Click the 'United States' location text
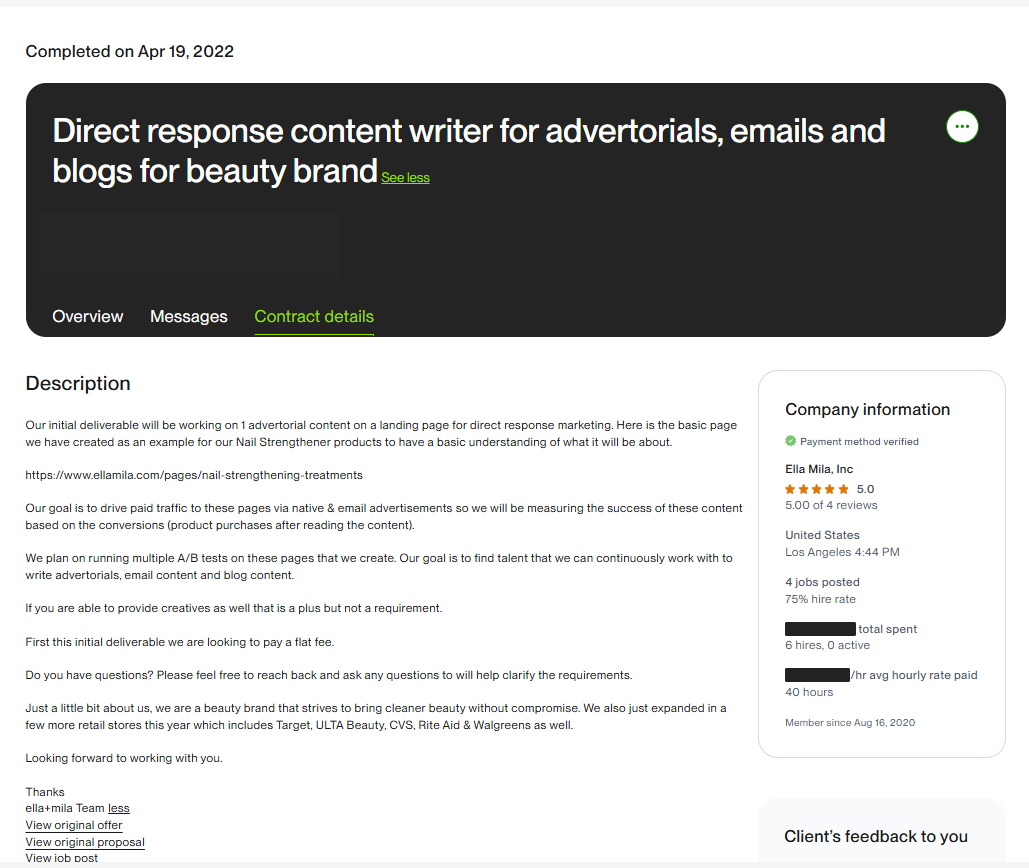The image size is (1029, 868). (x=822, y=535)
